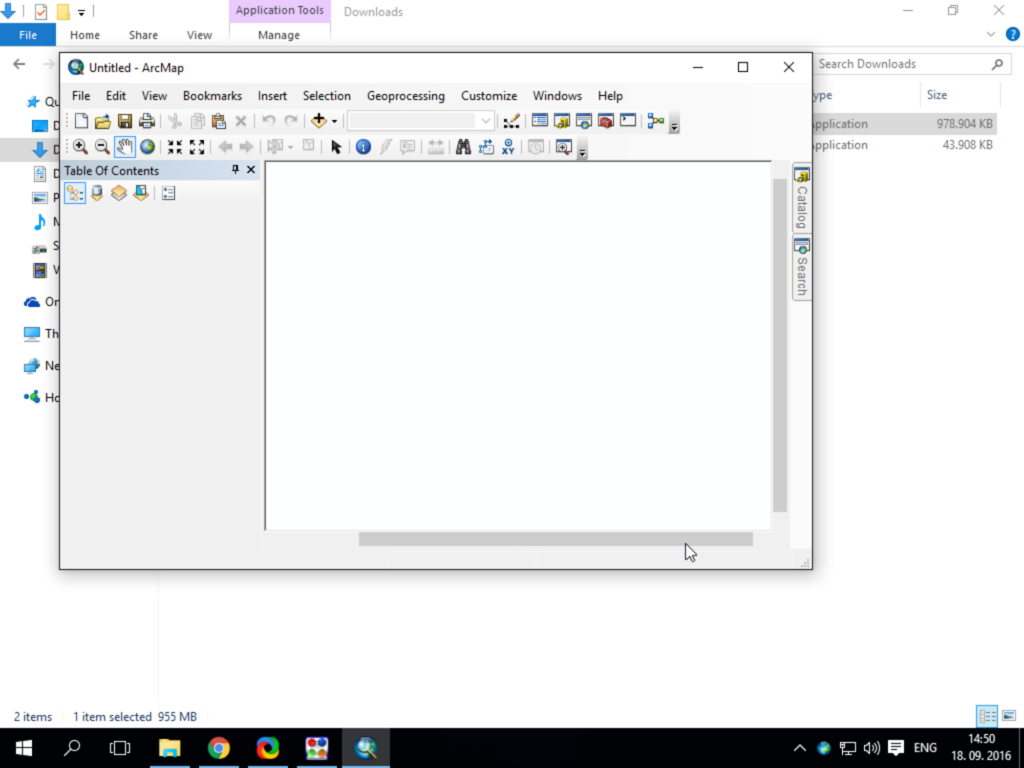Open the Find binoculars tool
The height and width of the screenshot is (768, 1024).
click(x=463, y=147)
